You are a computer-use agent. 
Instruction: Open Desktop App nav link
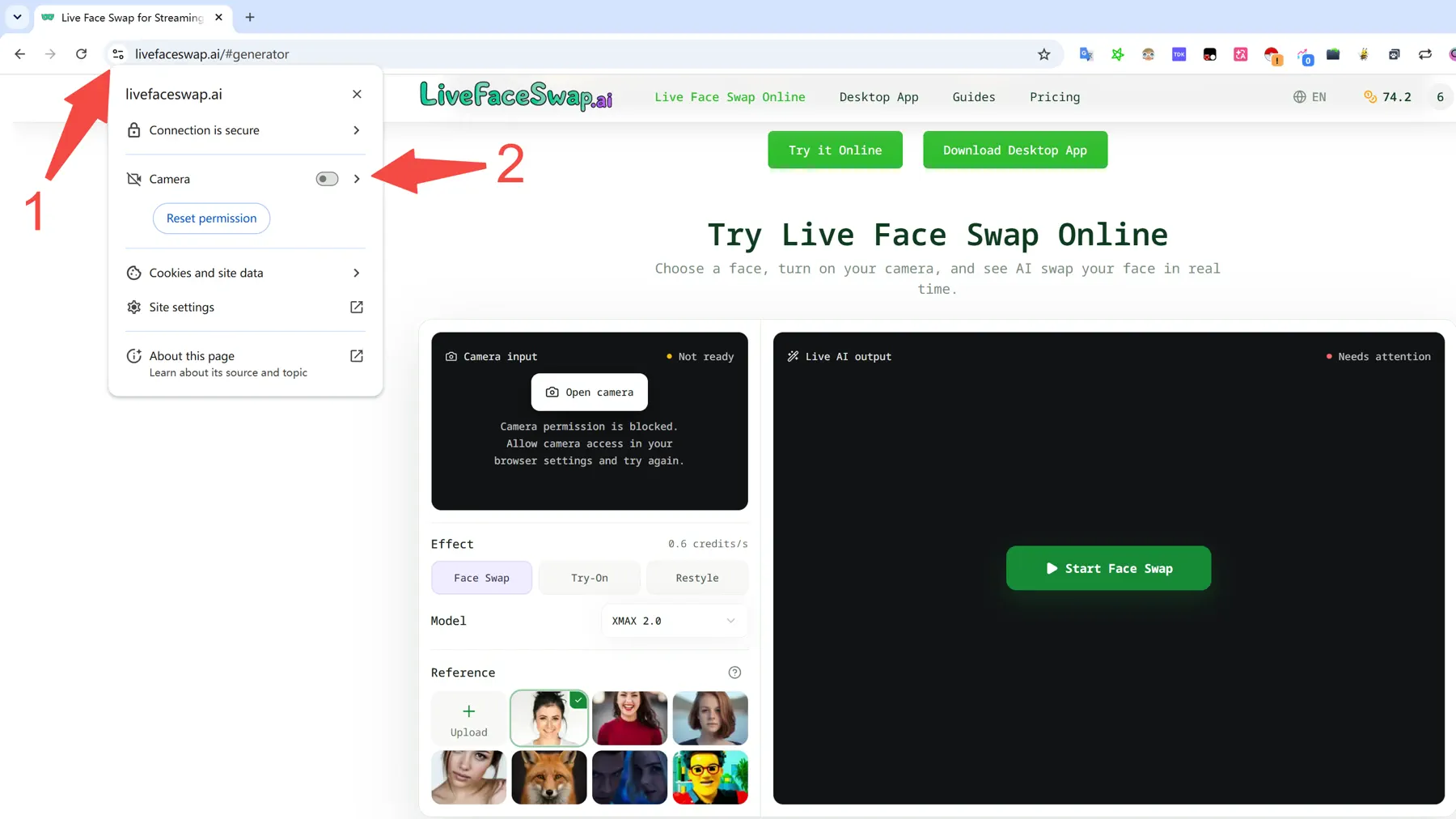click(878, 97)
